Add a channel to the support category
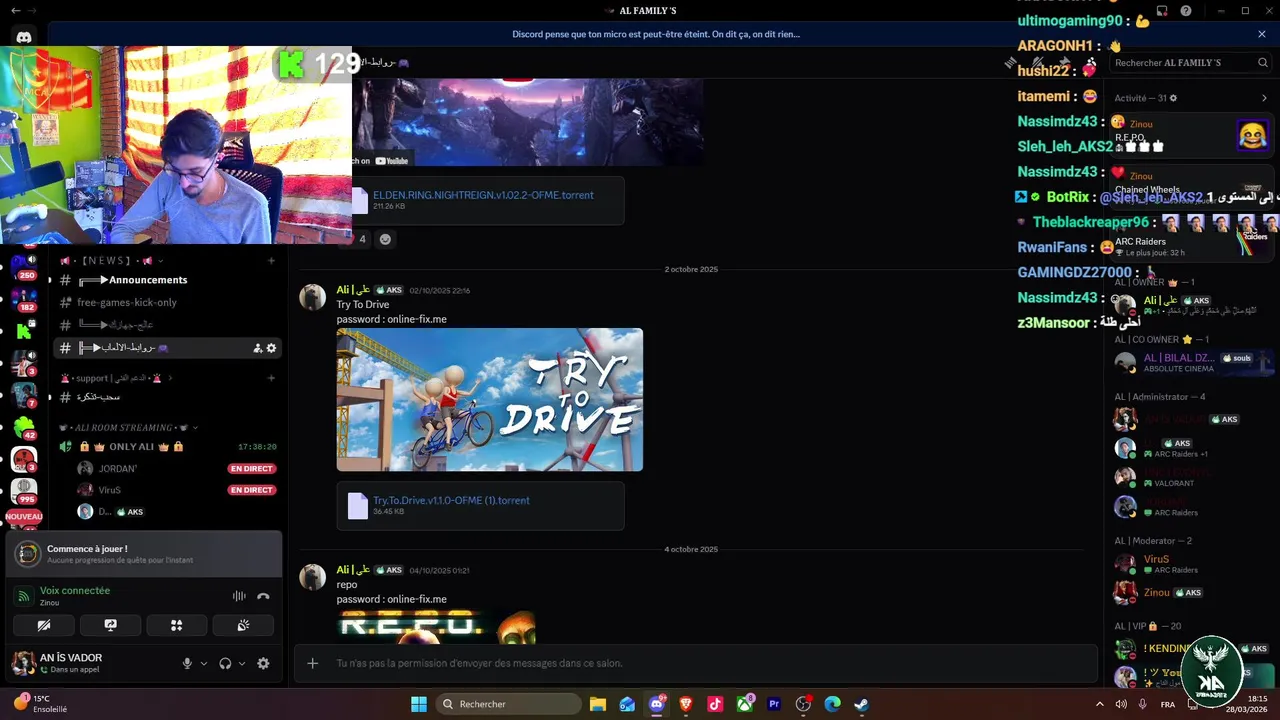 tap(271, 378)
